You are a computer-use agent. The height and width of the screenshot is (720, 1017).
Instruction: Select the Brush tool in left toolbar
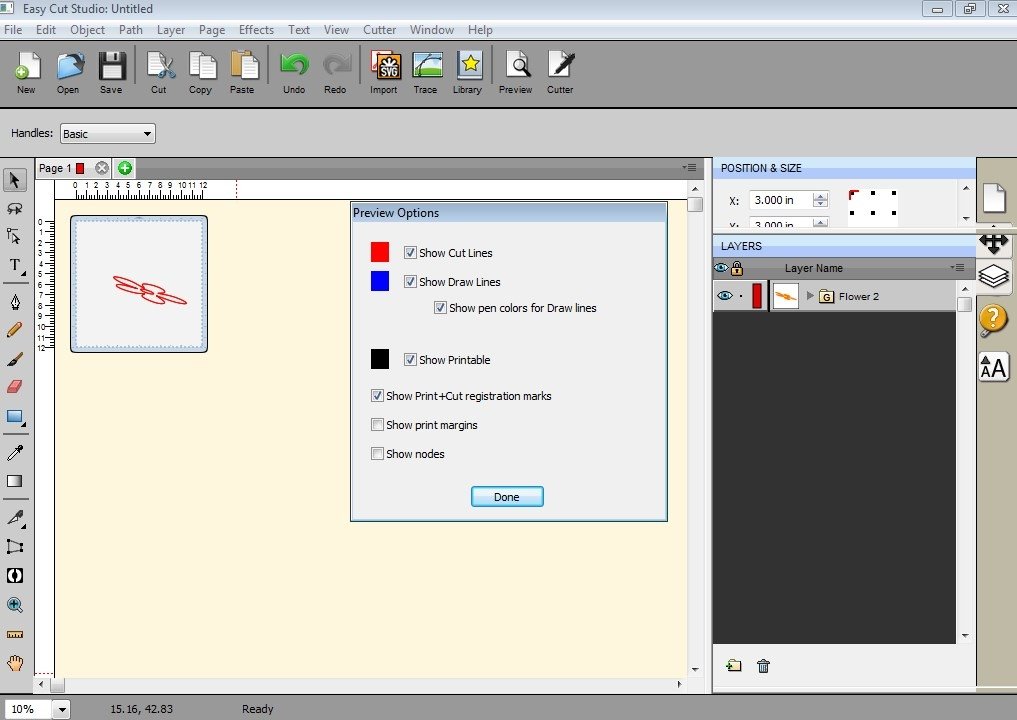tap(14, 359)
